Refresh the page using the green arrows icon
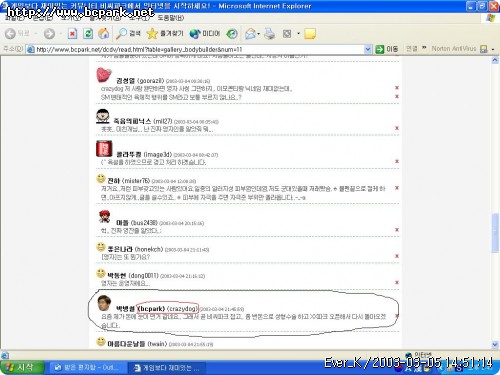This screenshot has height=375, width=500. point(88,33)
